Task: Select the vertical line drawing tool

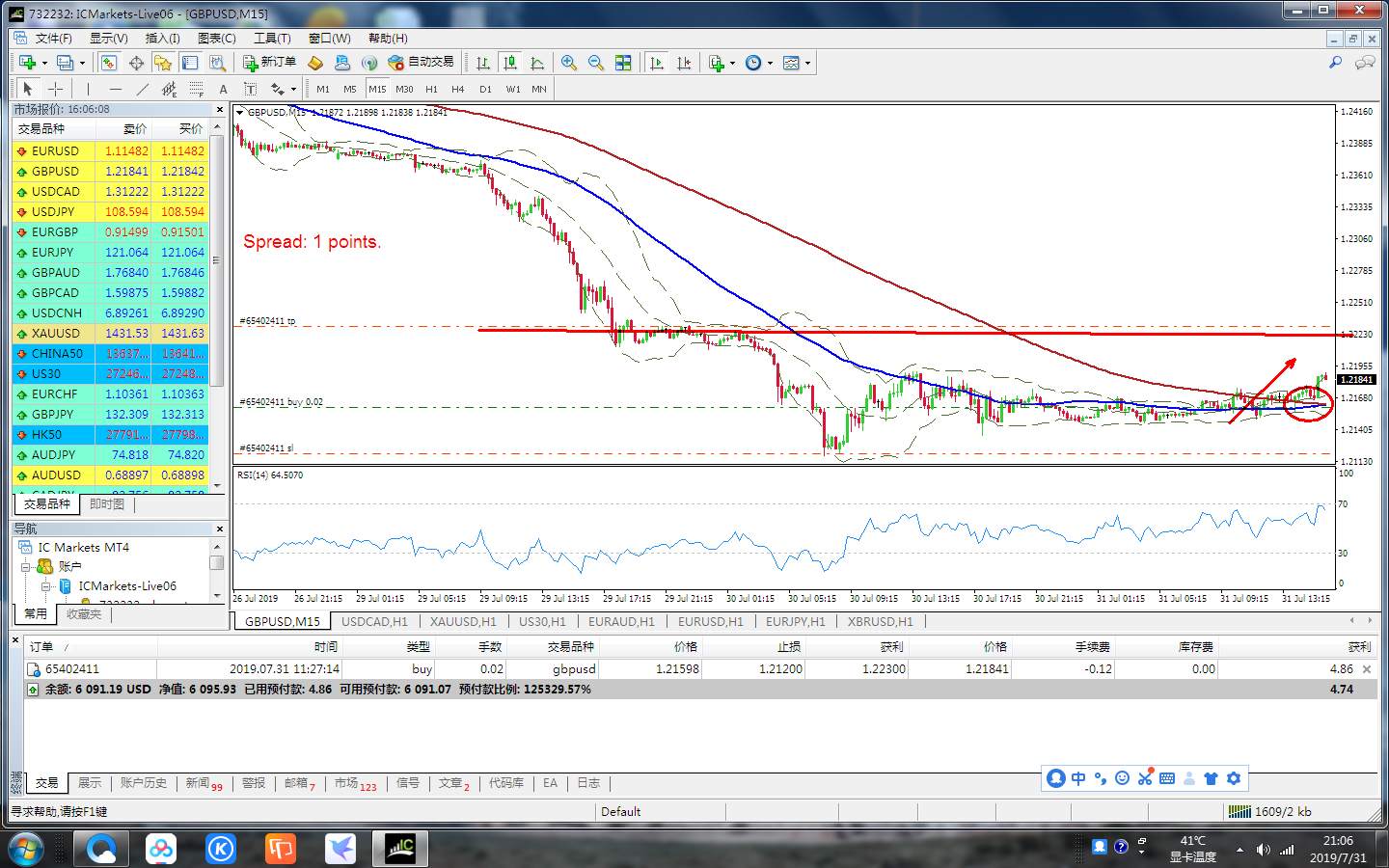Action: [88, 89]
